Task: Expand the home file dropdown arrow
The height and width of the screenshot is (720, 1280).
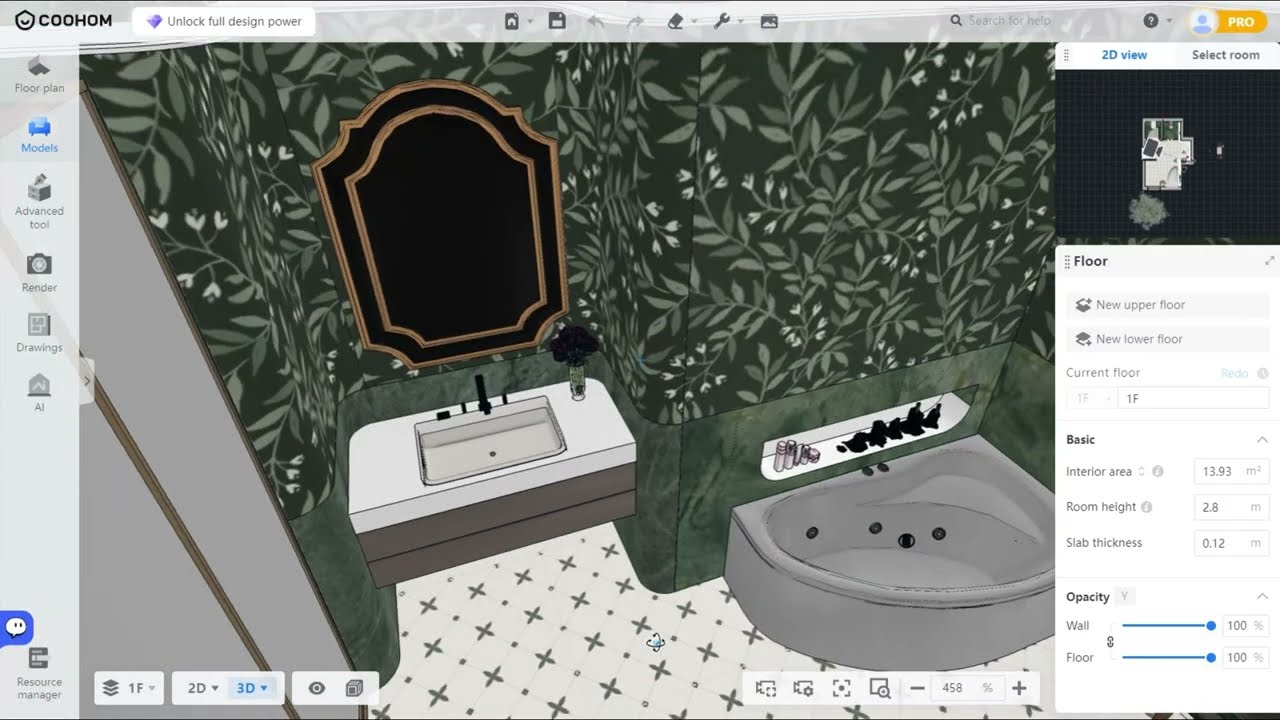Action: click(x=530, y=21)
